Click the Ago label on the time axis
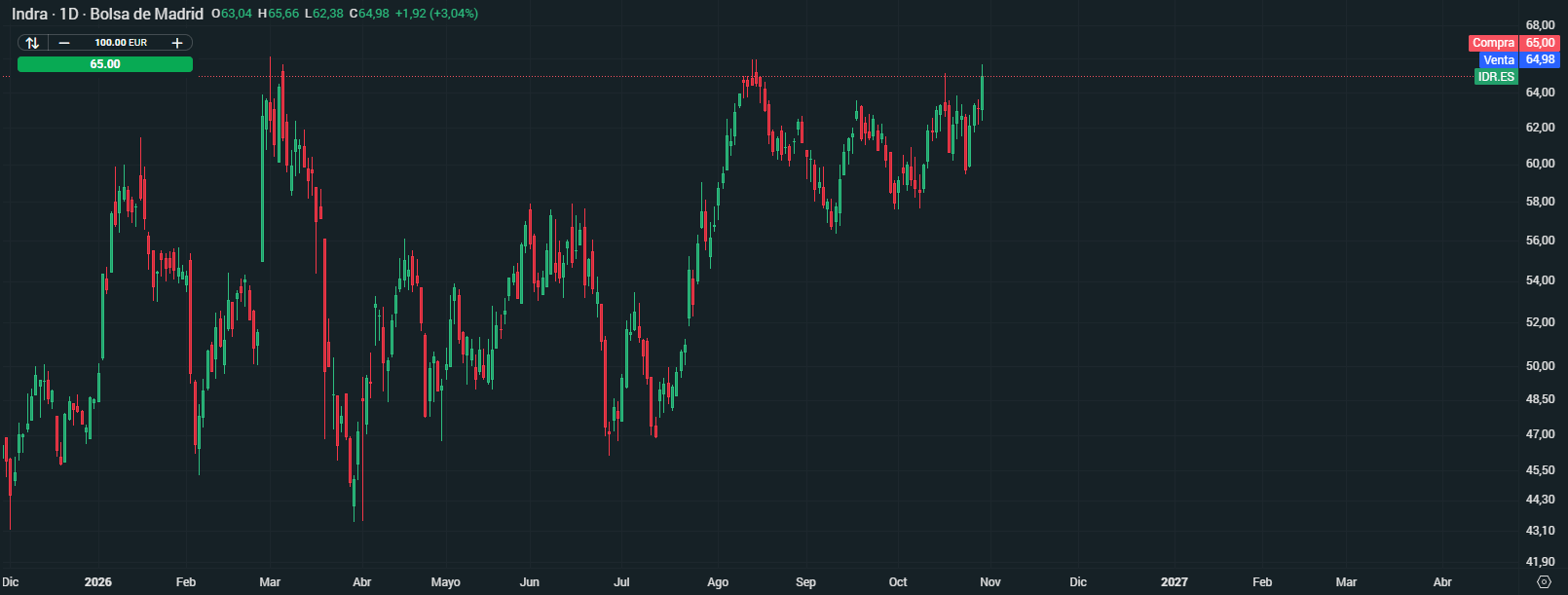 pos(718,582)
